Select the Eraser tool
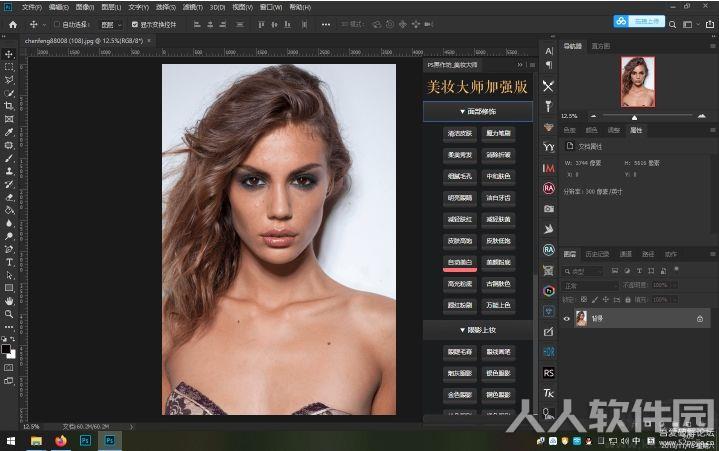719x451 pixels. point(9,197)
